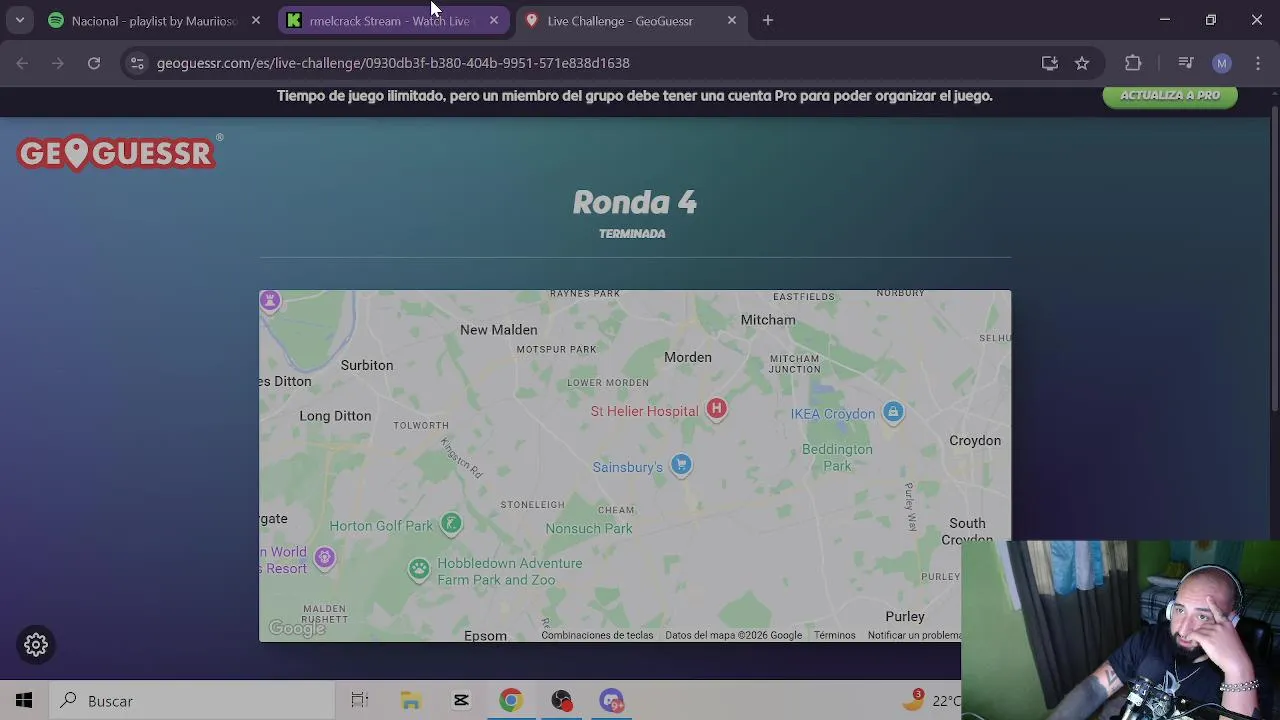Viewport: 1280px width, 720px height.
Task: Go back with browser back arrow
Action: [22, 63]
